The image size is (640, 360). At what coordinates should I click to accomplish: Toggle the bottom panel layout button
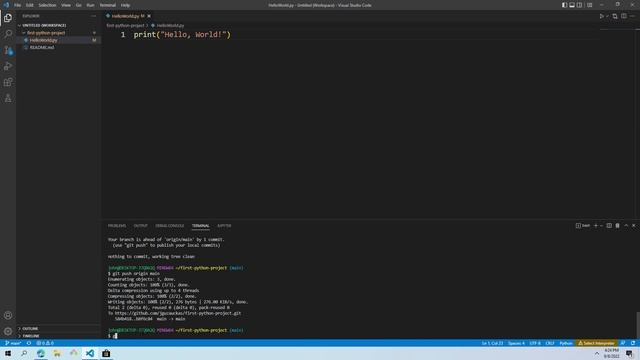click(572, 5)
